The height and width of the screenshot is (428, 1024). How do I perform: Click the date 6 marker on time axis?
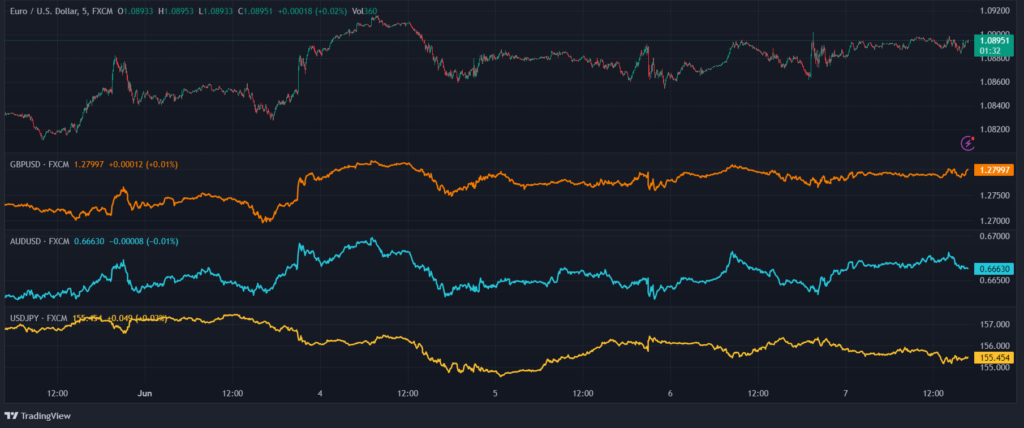670,394
